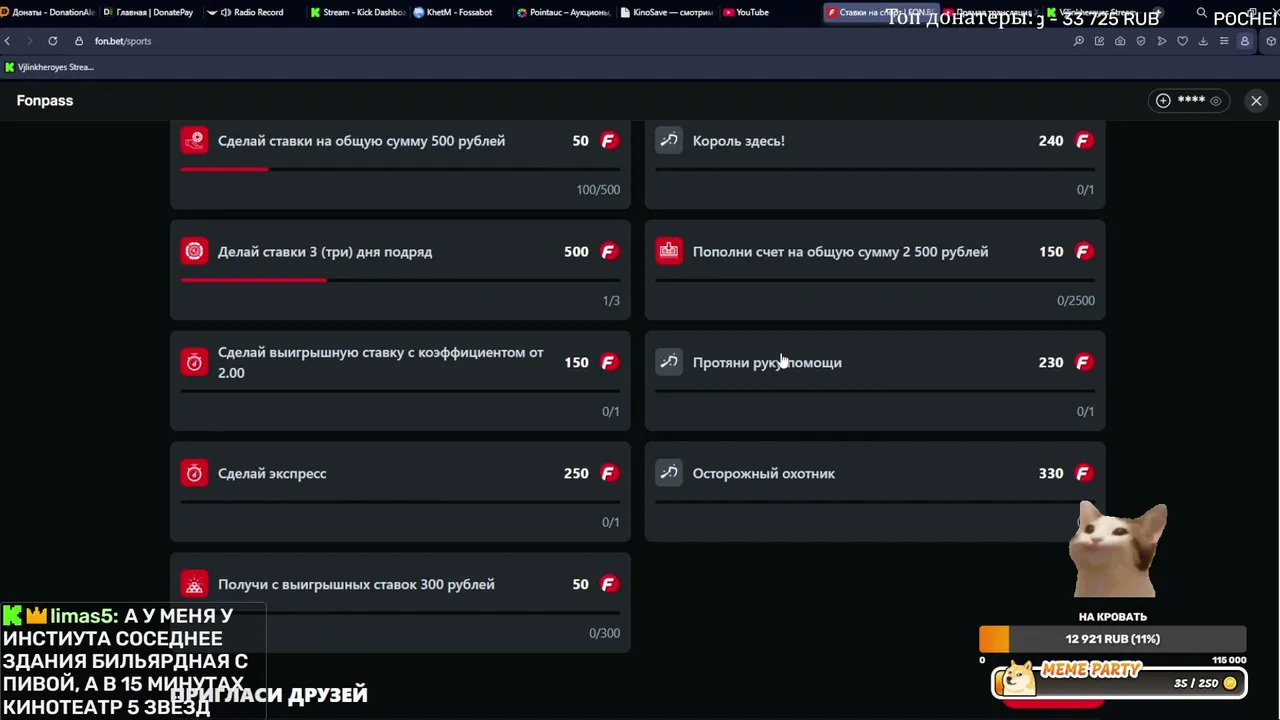1280x720 pixels.
Task: Click F coin on 'Сделай выигрышную ставку' card
Action: (x=608, y=363)
